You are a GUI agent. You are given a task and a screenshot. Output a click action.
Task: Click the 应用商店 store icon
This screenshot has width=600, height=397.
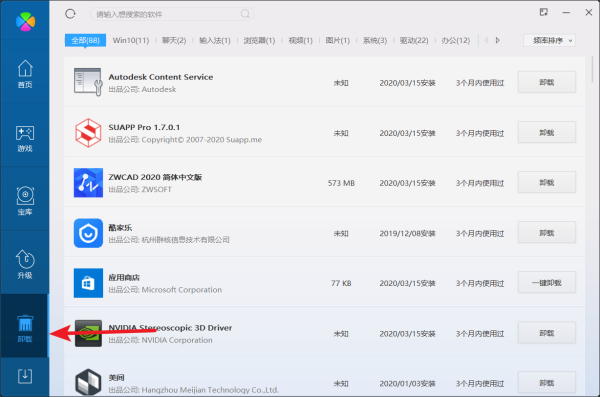[x=88, y=283]
